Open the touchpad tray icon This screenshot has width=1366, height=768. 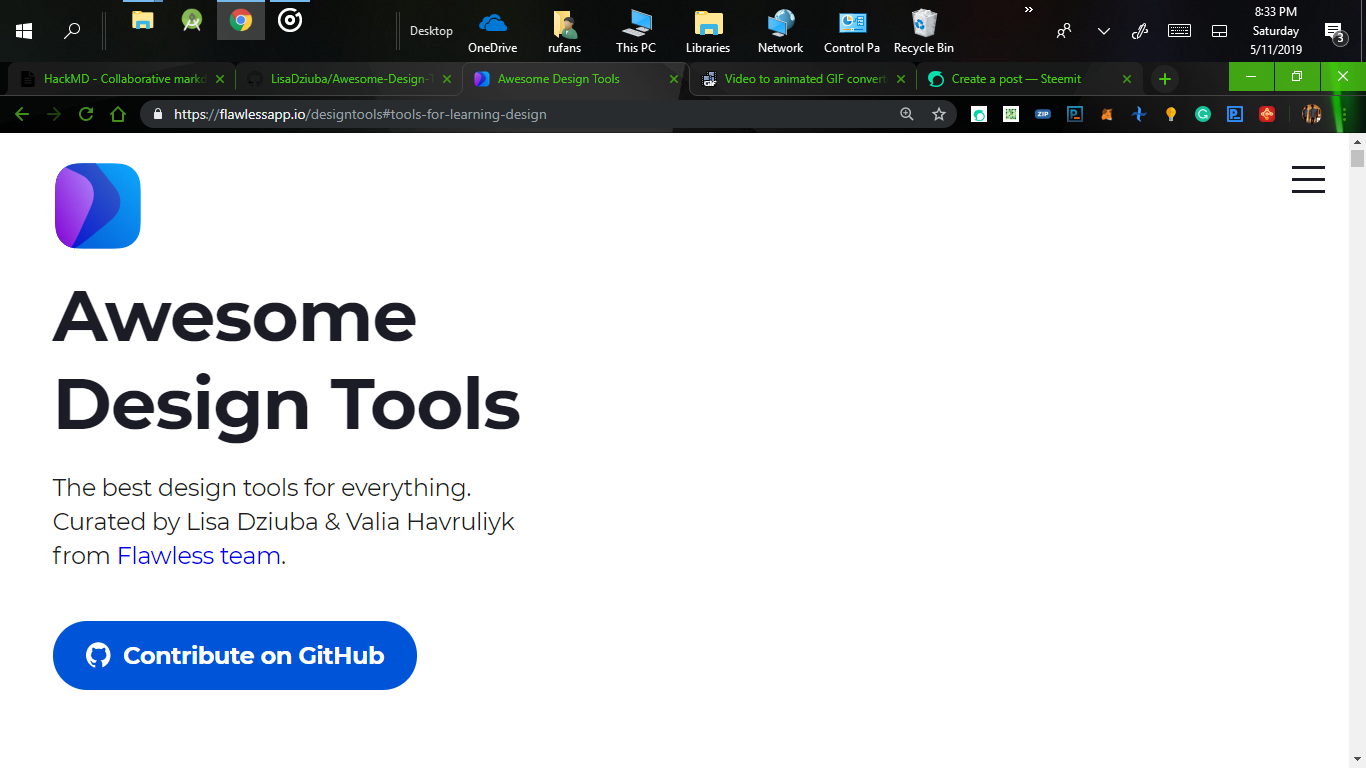click(1219, 31)
